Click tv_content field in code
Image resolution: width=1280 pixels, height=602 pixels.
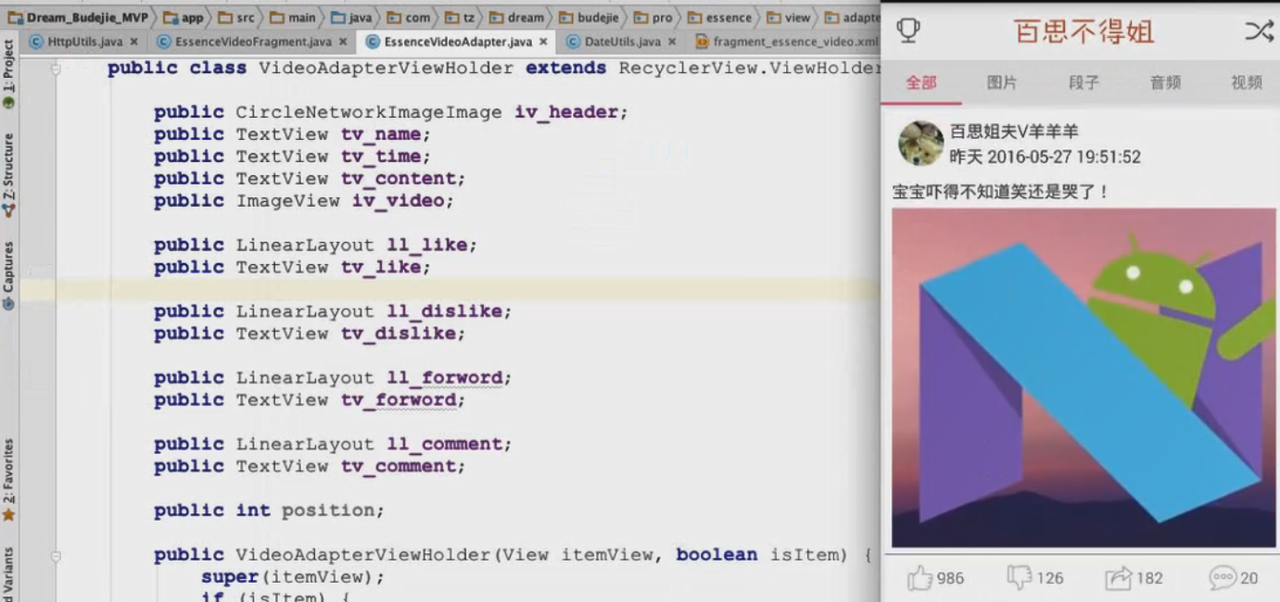point(398,178)
